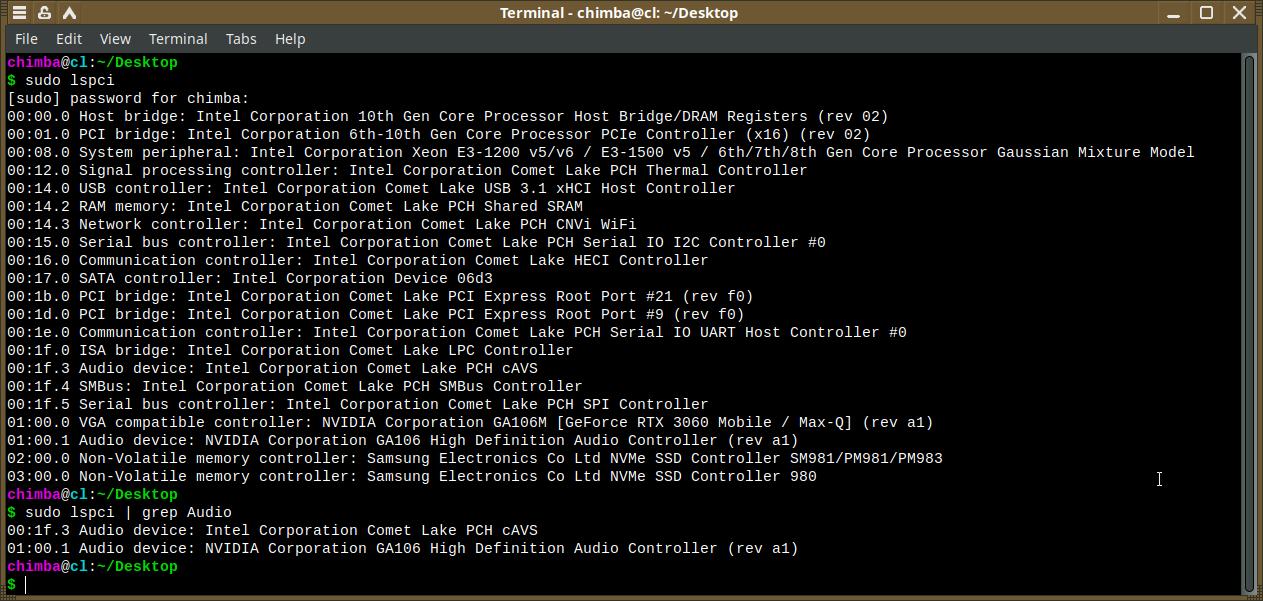Minimize the Terminal window
This screenshot has width=1263, height=601.
pyautogui.click(x=1176, y=13)
